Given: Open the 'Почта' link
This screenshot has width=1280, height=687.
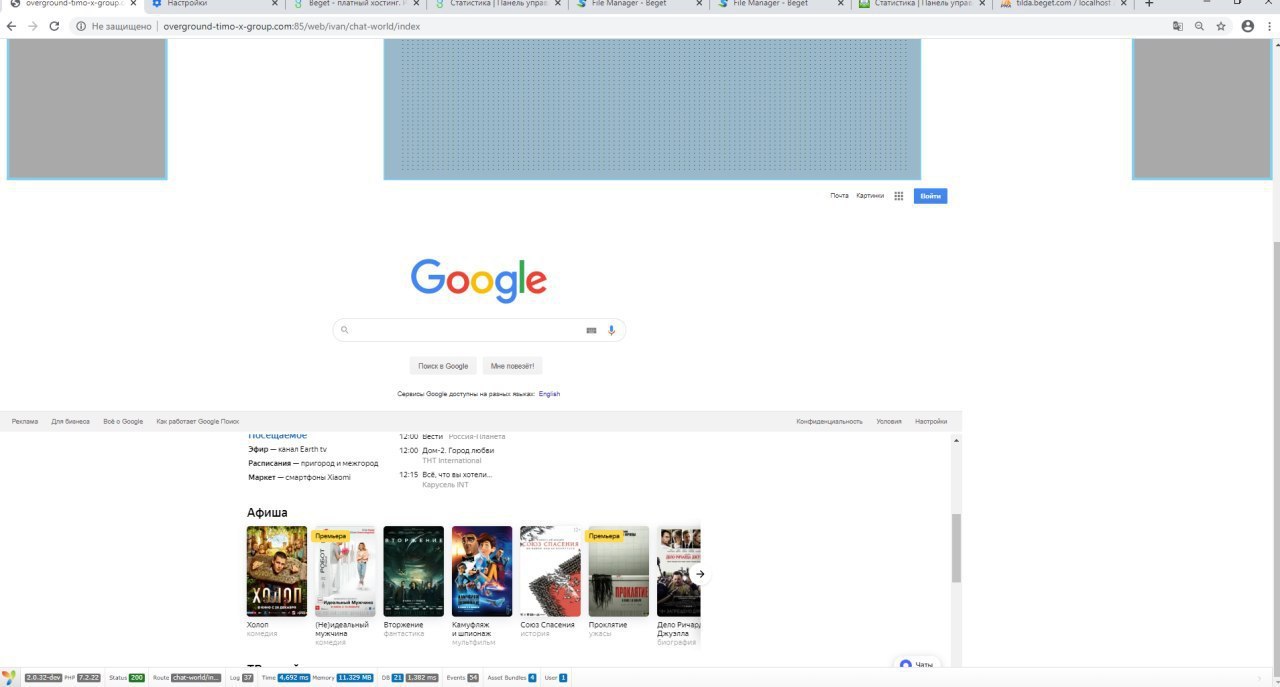Looking at the screenshot, I should pos(839,196).
